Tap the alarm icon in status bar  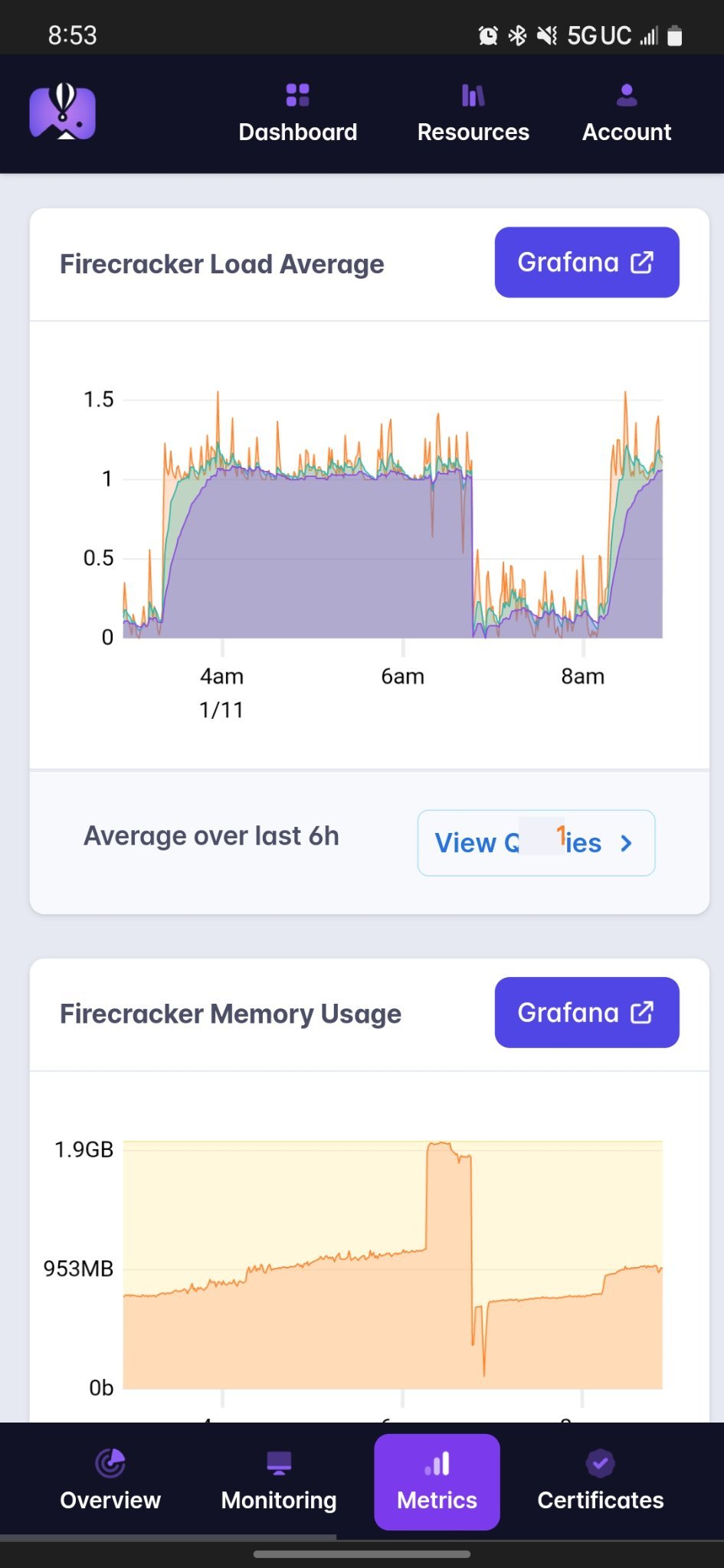(488, 35)
